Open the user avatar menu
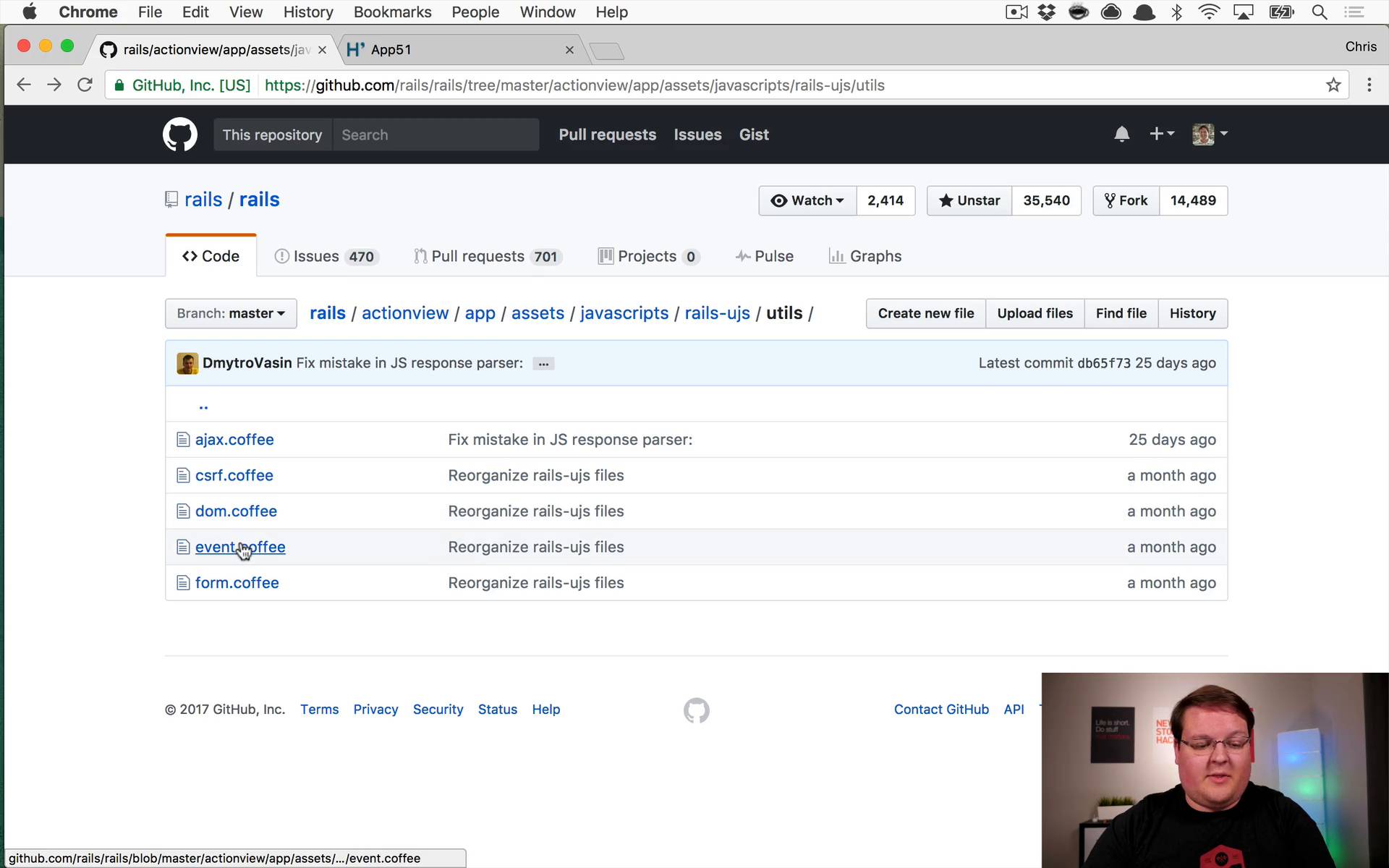The height and width of the screenshot is (868, 1389). (x=1210, y=134)
